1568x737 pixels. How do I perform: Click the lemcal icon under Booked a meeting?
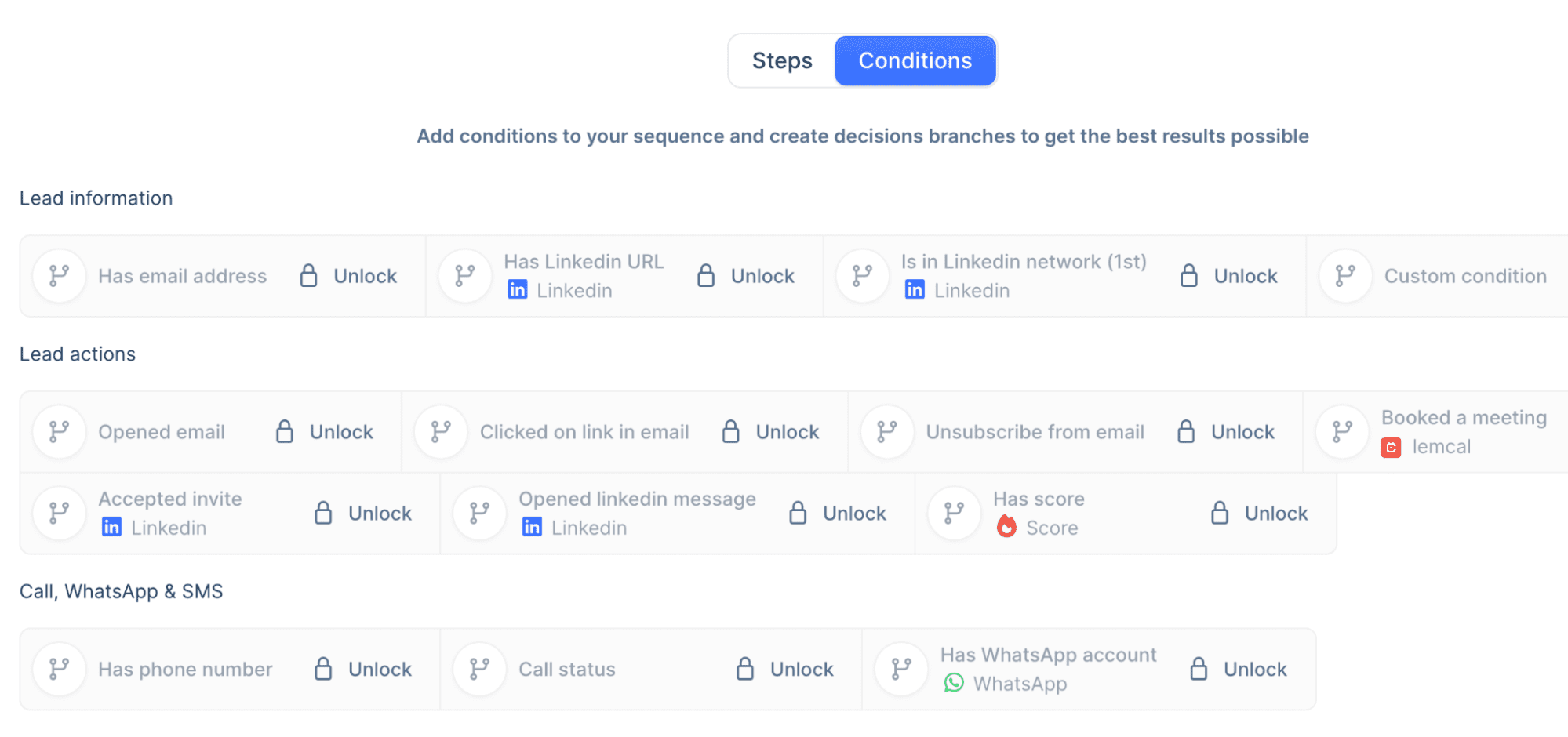[1391, 448]
